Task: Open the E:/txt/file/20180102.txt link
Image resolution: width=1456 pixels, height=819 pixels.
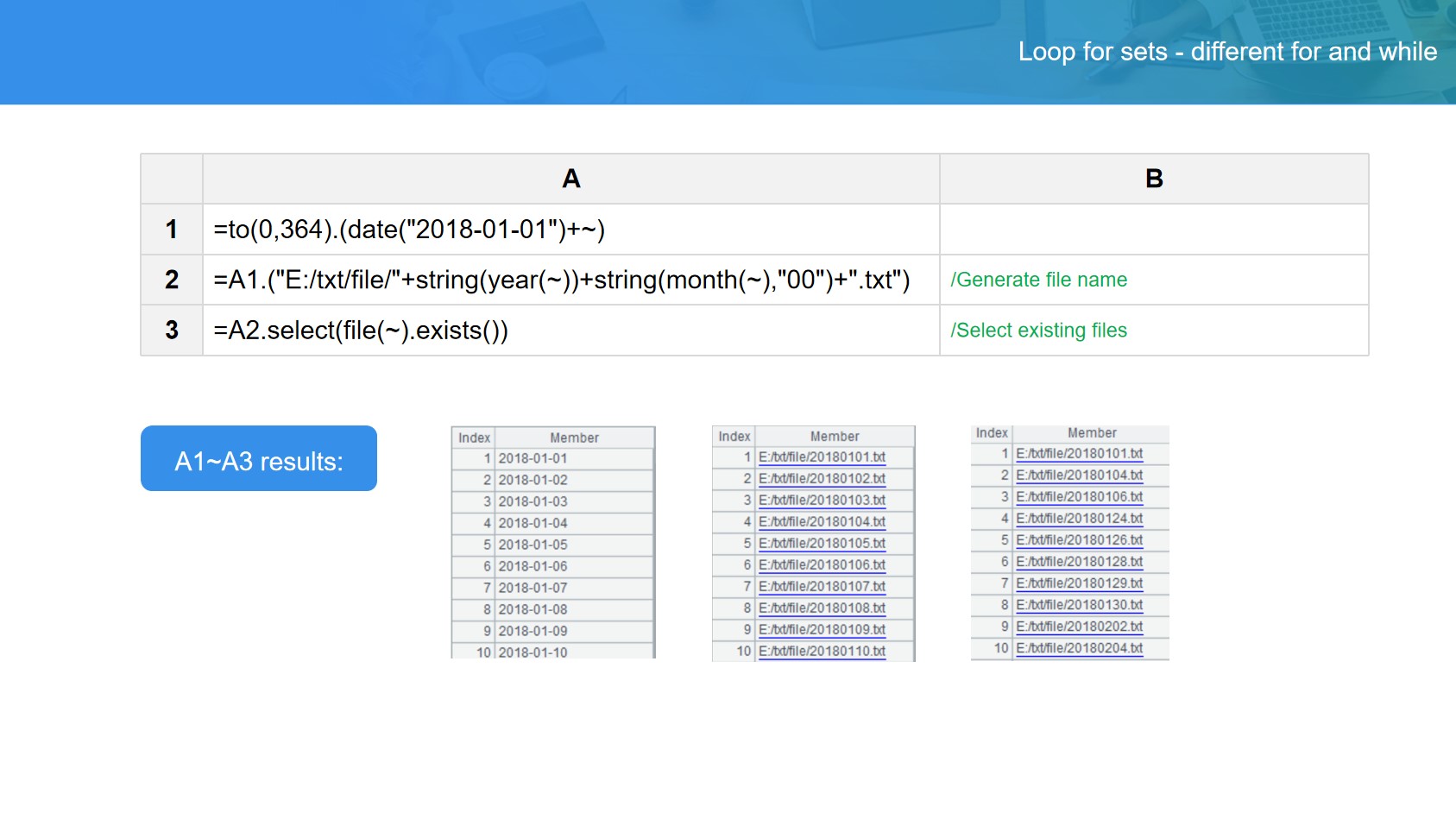Action: pos(822,479)
